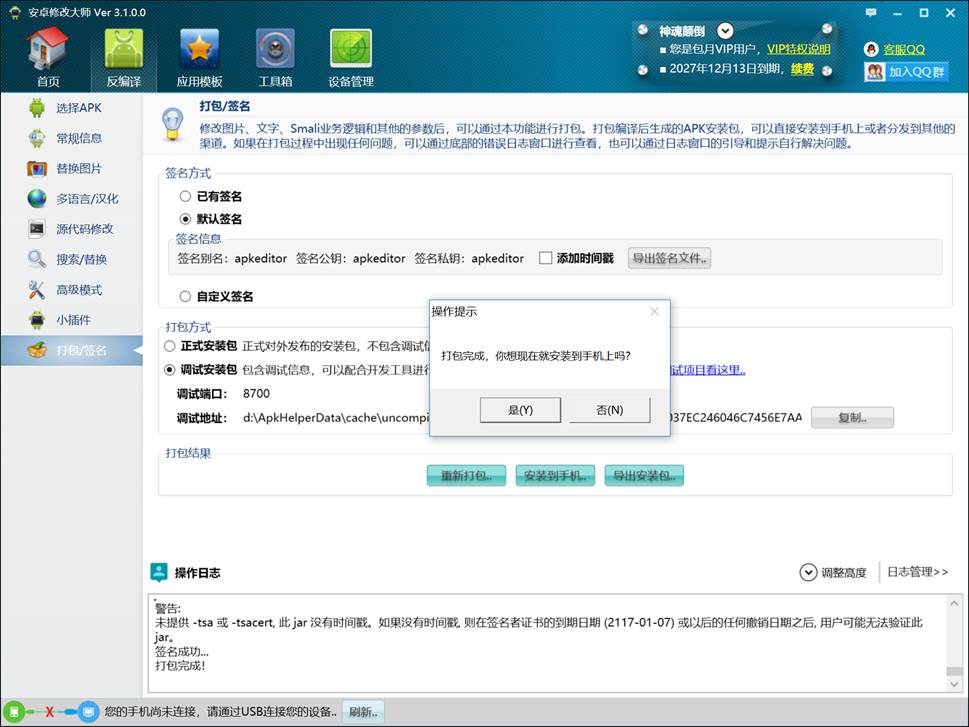Open 应用模板 star icon

(199, 48)
